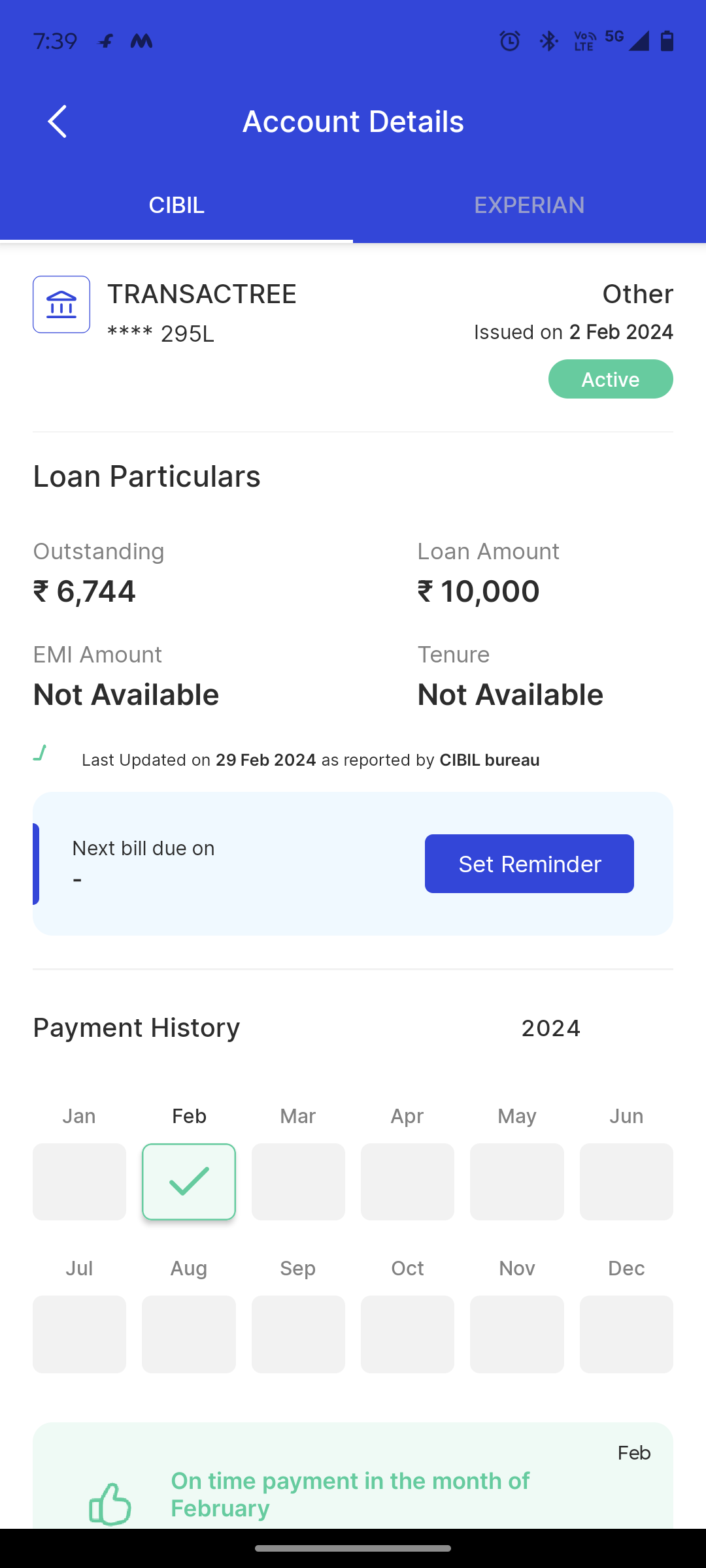The width and height of the screenshot is (706, 1568).
Task: Select the Mar payment history box
Action: [x=298, y=1181]
